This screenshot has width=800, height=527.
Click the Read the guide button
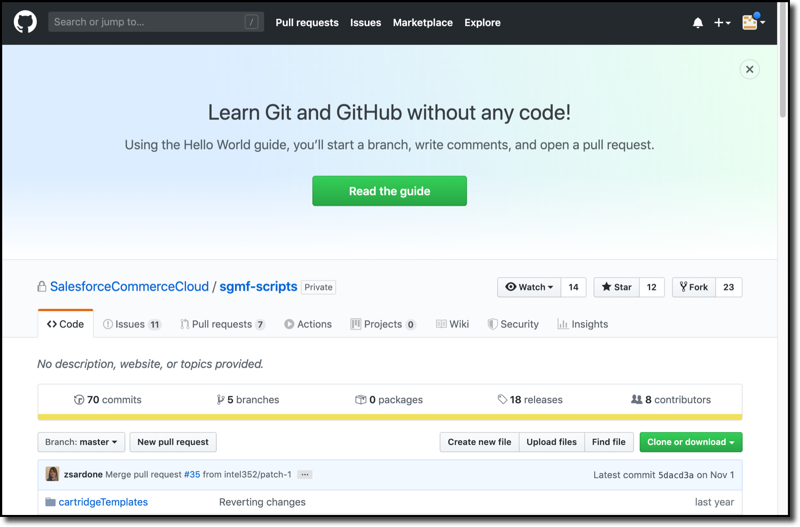pyautogui.click(x=389, y=191)
